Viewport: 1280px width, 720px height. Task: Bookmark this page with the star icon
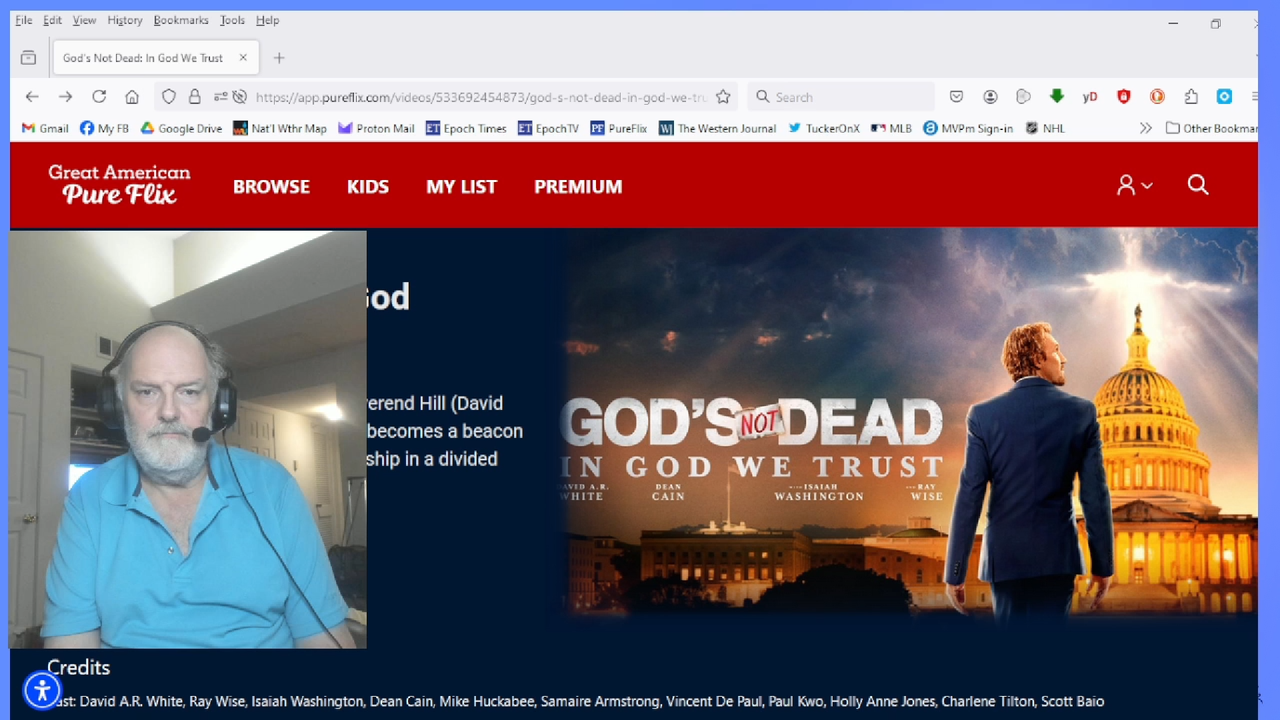pyautogui.click(x=723, y=97)
